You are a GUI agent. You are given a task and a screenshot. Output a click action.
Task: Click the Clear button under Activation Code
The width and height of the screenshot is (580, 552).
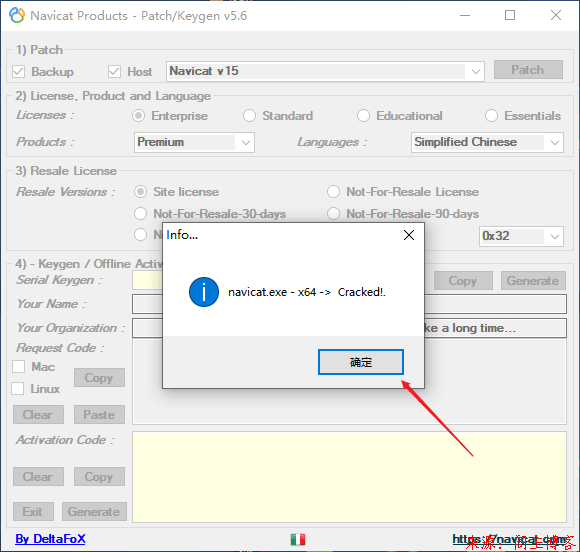(x=38, y=477)
